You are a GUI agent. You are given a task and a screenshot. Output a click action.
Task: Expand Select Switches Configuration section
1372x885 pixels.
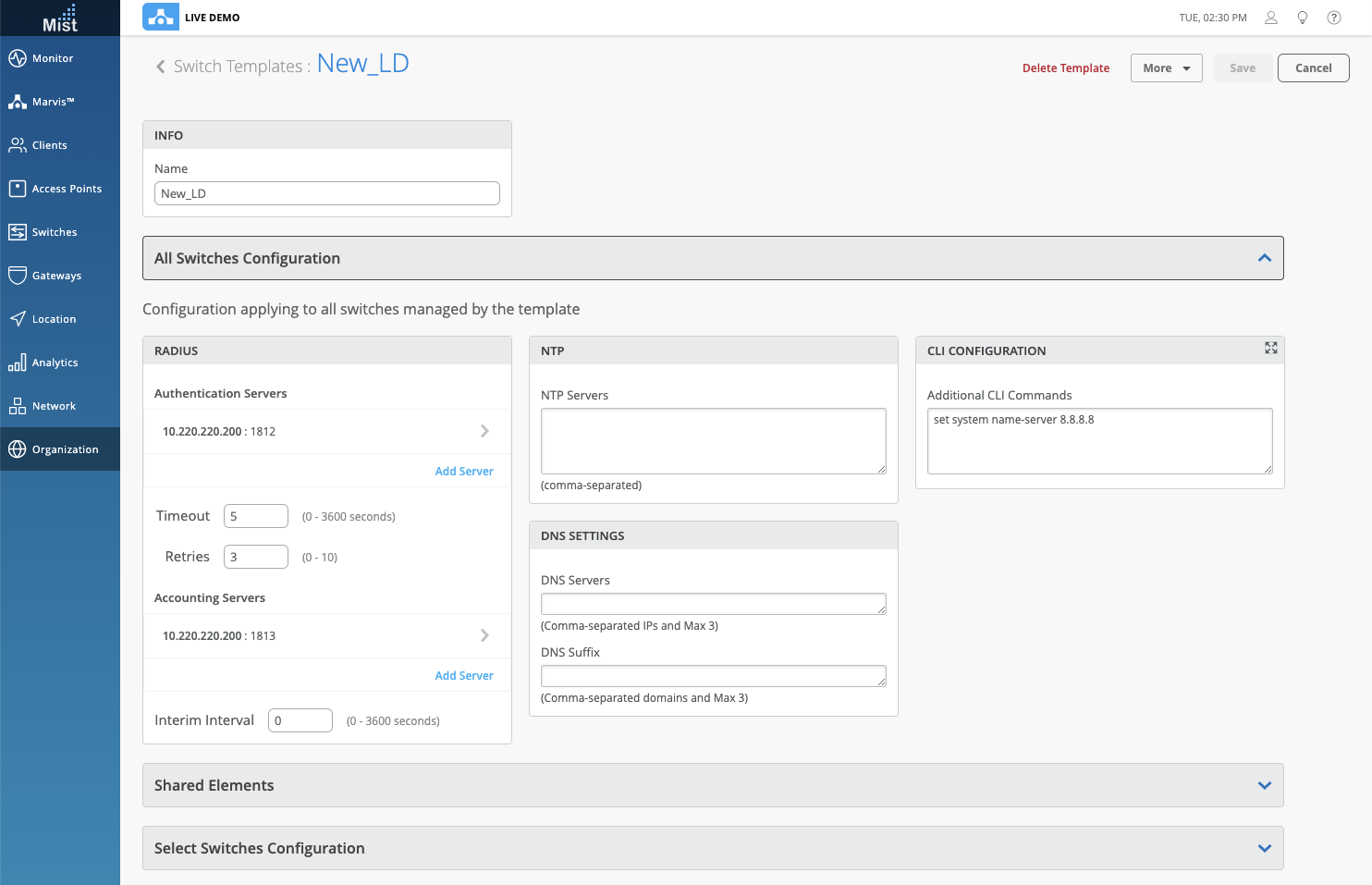(1264, 848)
